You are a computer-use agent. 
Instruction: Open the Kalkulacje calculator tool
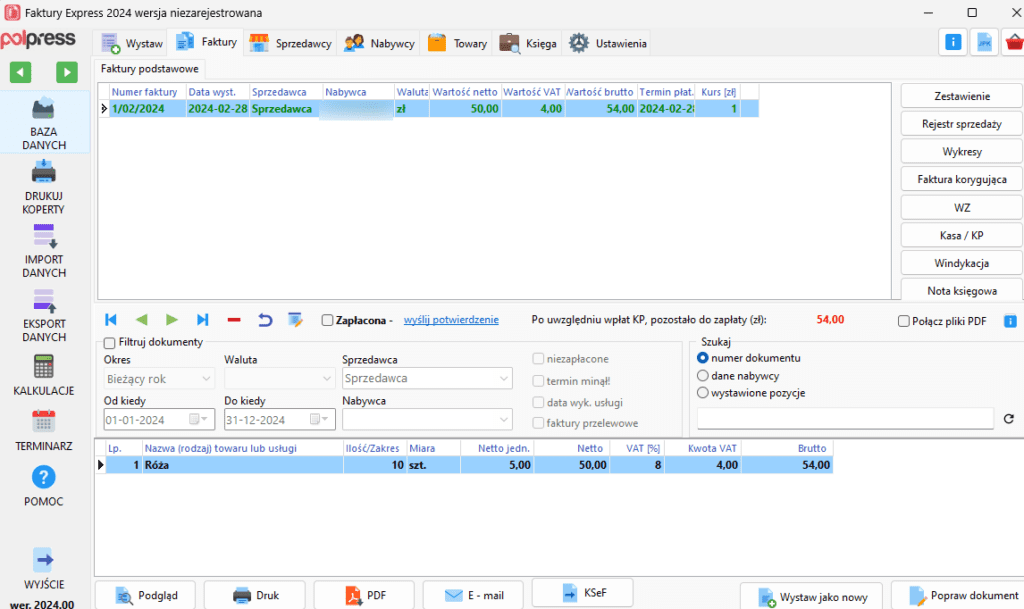[44, 366]
